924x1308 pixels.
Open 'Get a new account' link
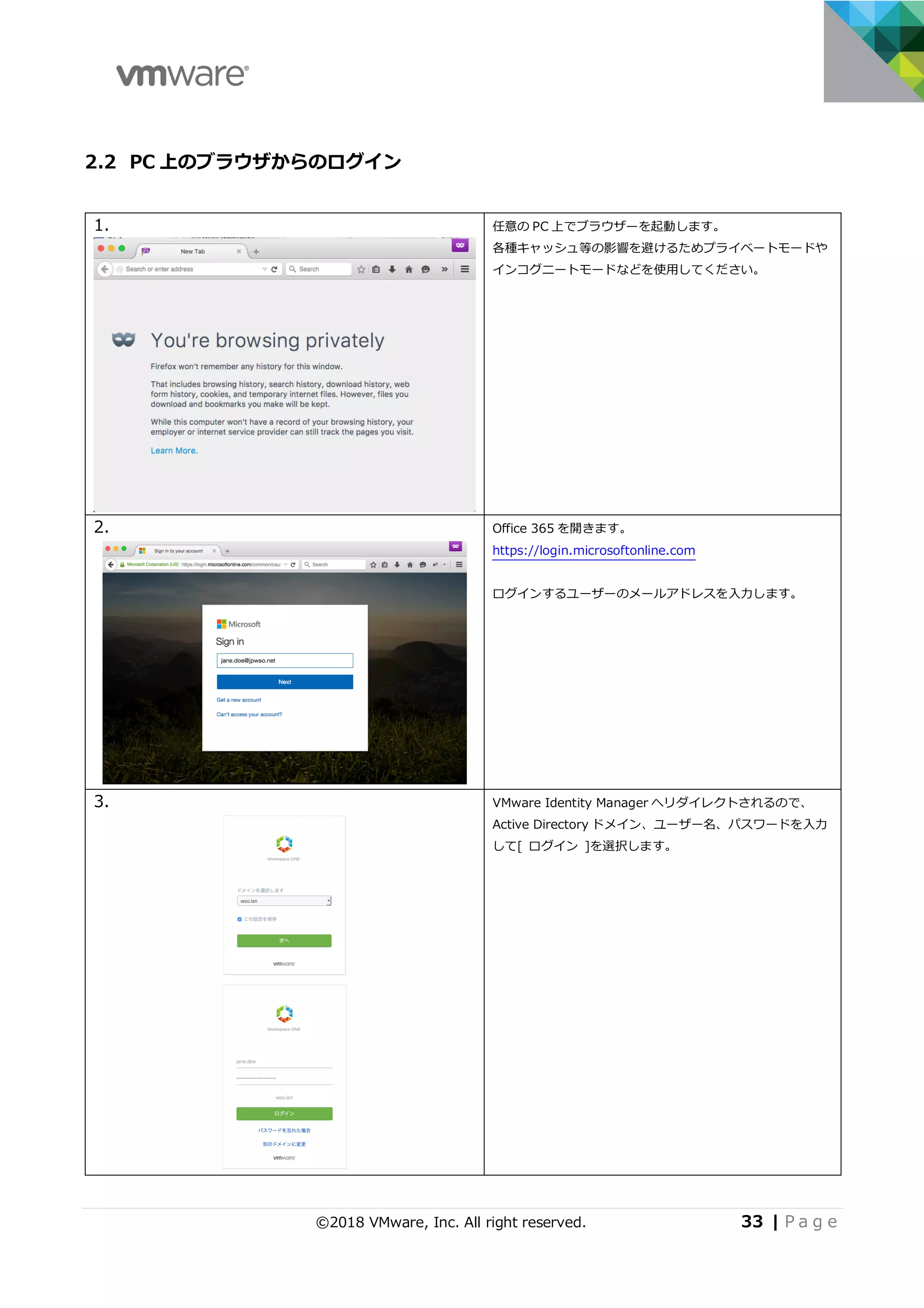tap(239, 700)
